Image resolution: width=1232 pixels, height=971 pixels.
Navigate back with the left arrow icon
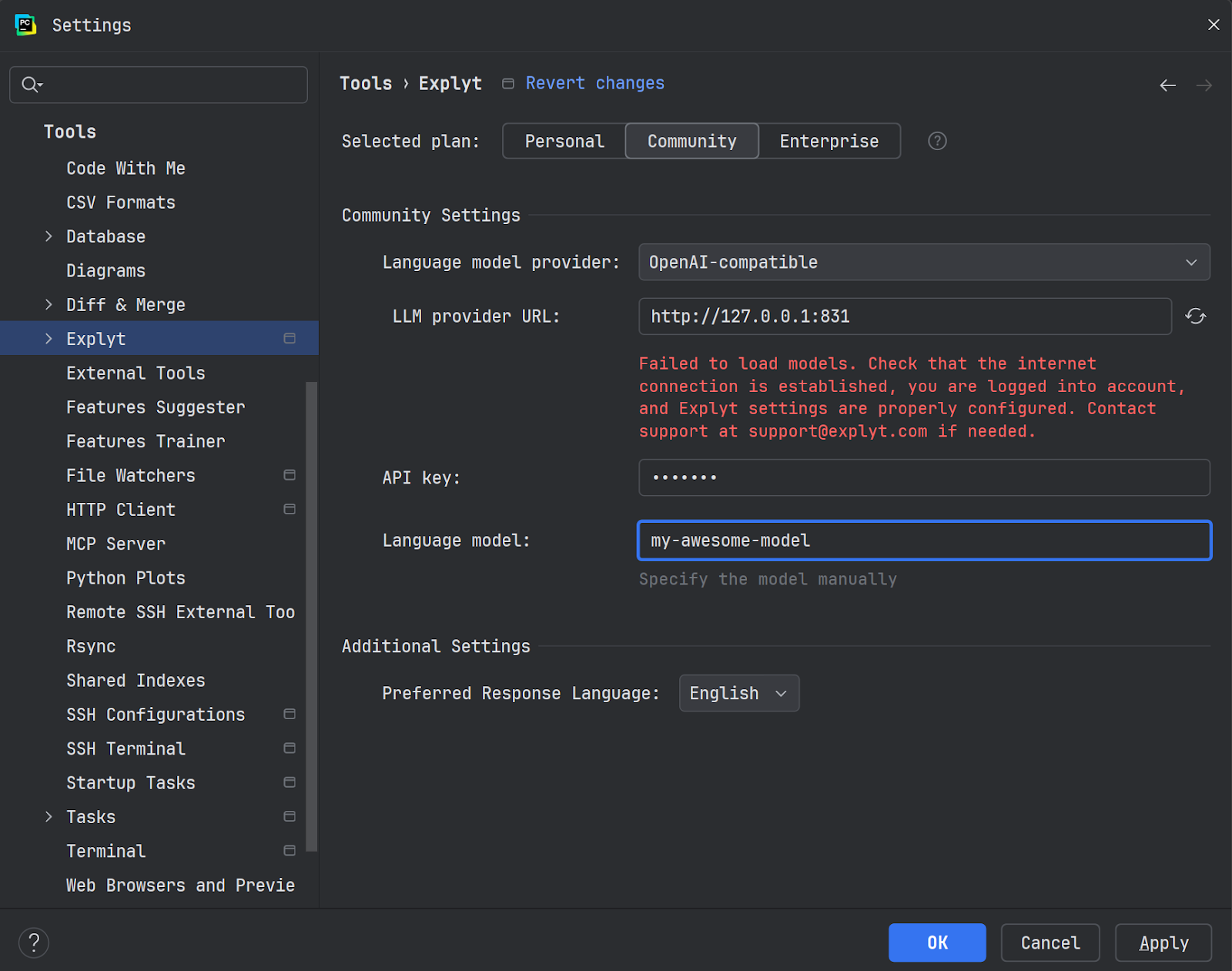1167,85
